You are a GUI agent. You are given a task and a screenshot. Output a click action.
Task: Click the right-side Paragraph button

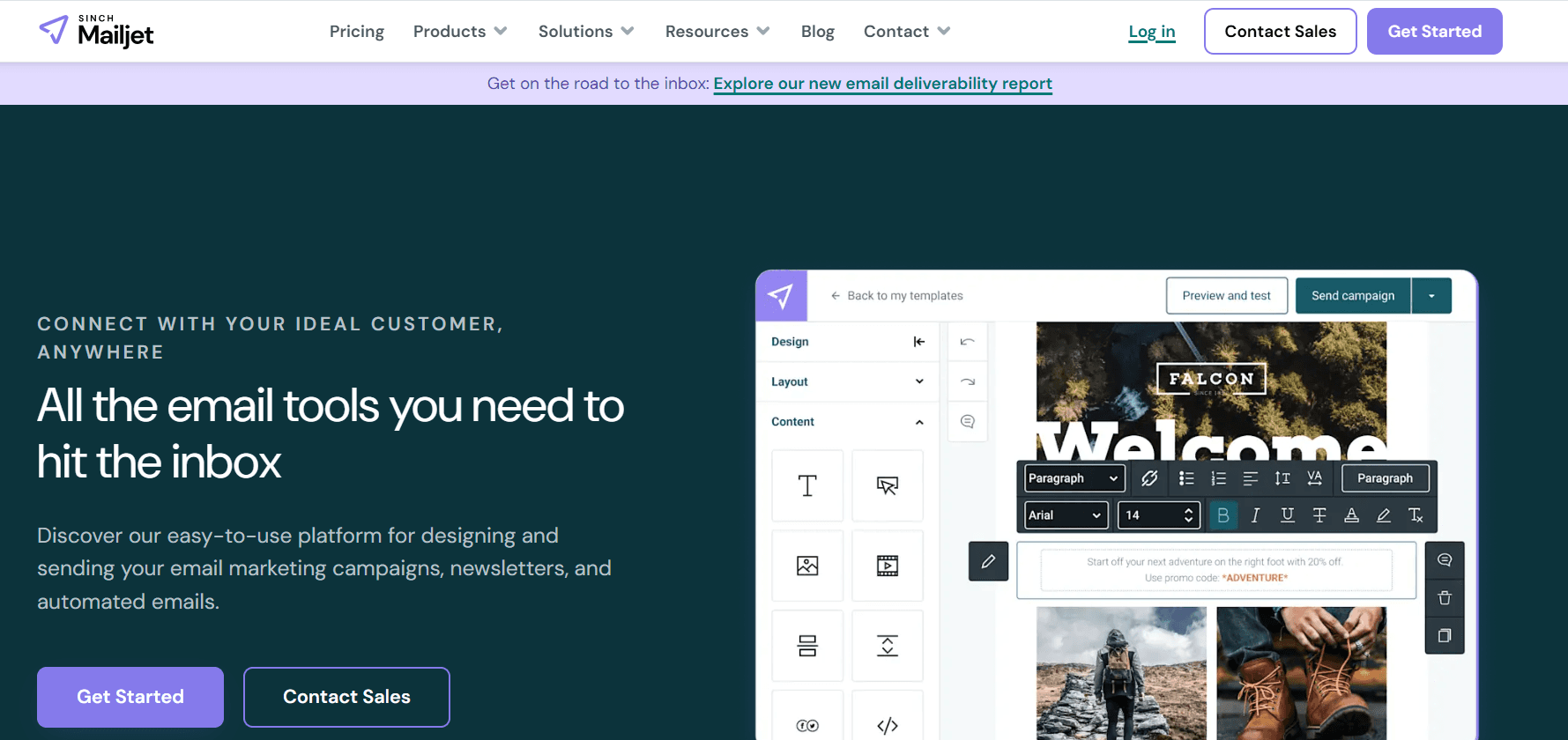1386,478
